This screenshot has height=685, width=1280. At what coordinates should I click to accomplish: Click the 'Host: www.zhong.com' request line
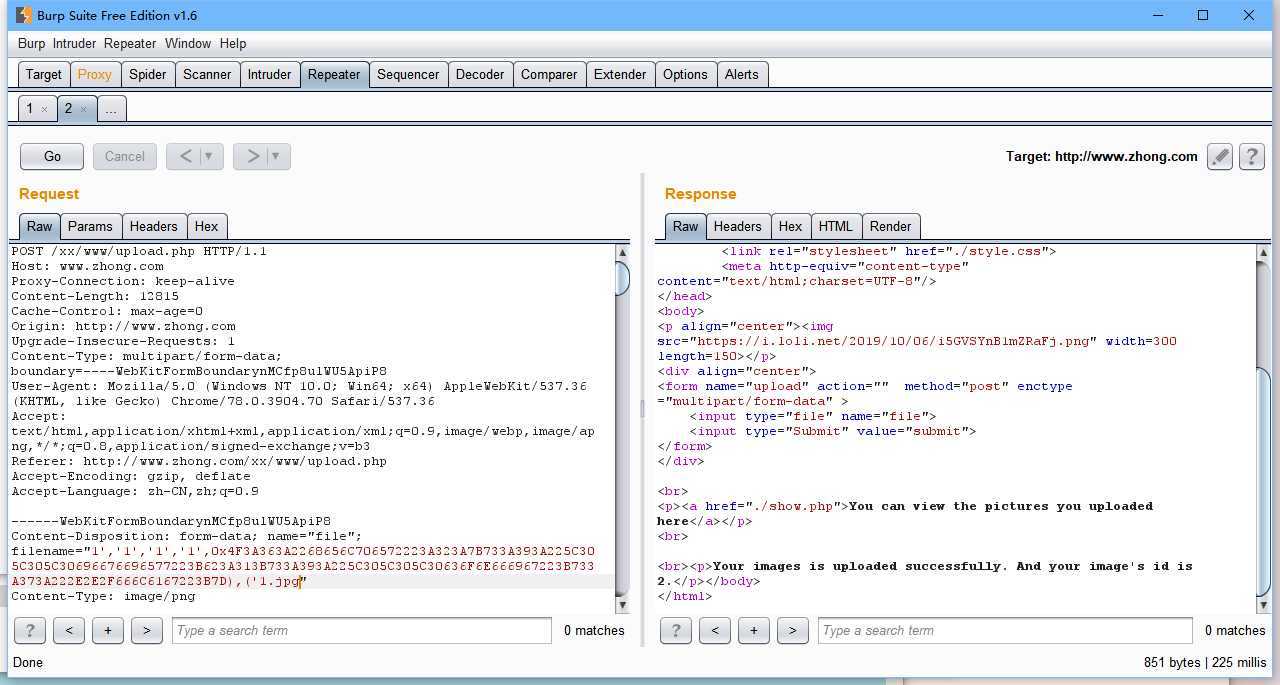coord(88,266)
